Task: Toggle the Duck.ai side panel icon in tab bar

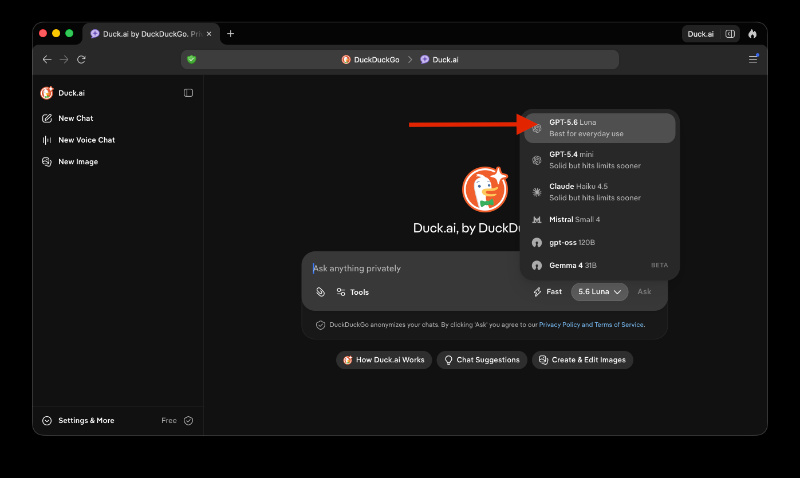Action: point(730,34)
